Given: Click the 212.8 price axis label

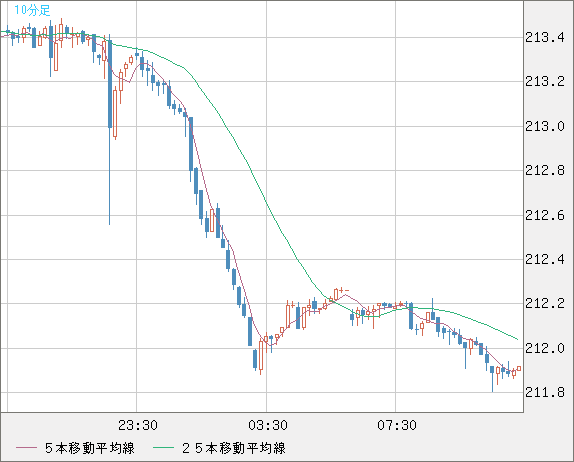Looking at the screenshot, I should 545,170.
